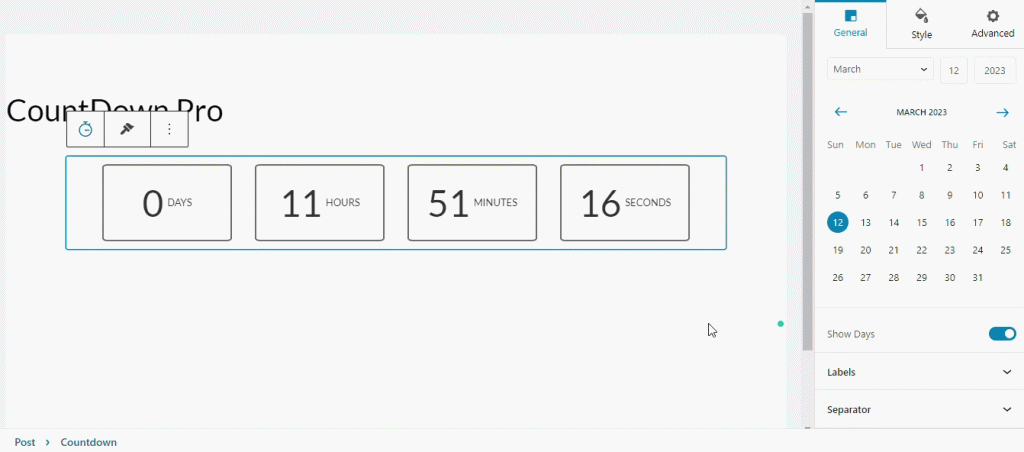
Task: Click the Countdown breadcrumb item
Action: tap(88, 442)
